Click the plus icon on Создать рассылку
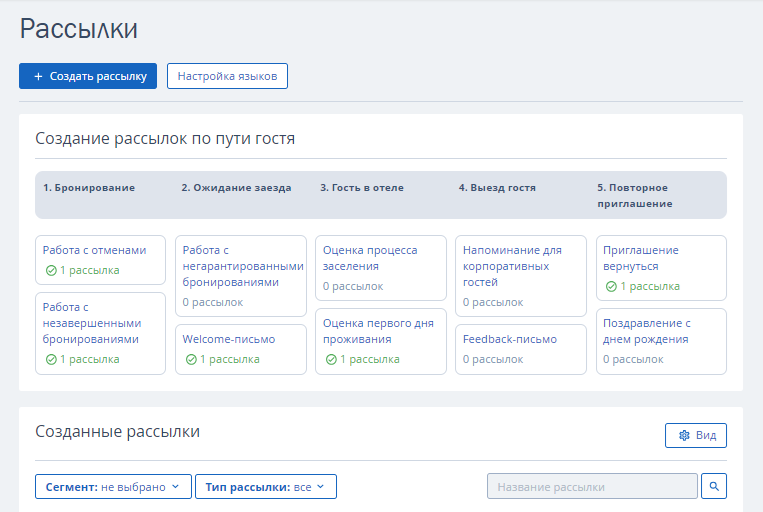The width and height of the screenshot is (763, 512). point(38,76)
